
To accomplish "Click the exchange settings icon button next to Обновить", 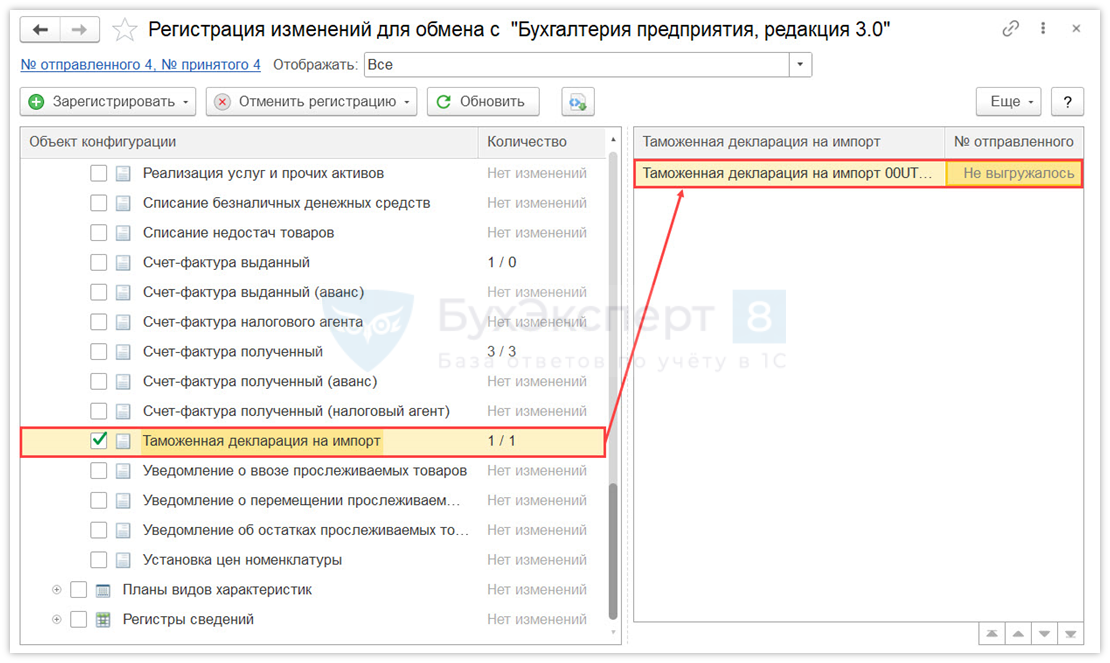I will pos(578,102).
